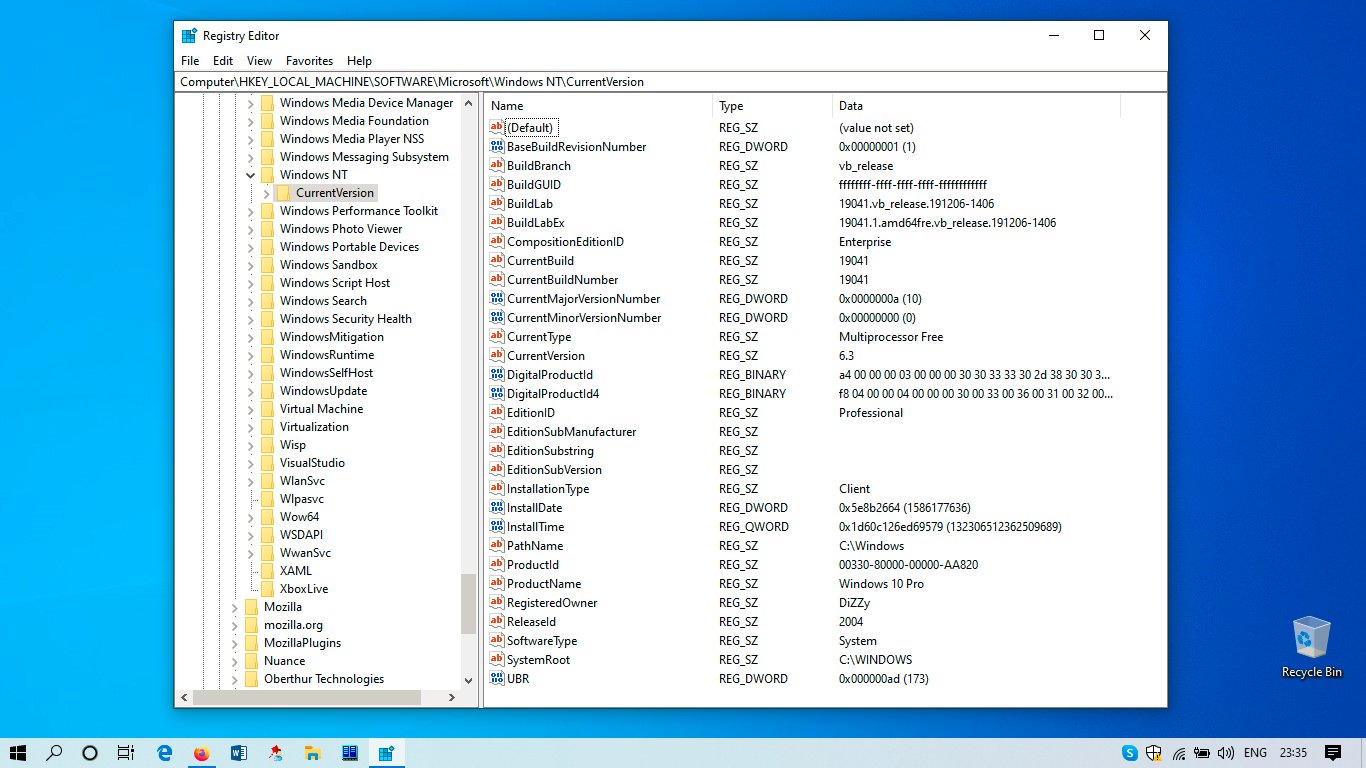1366x768 pixels.
Task: Open the notification center icon
Action: 1333,753
